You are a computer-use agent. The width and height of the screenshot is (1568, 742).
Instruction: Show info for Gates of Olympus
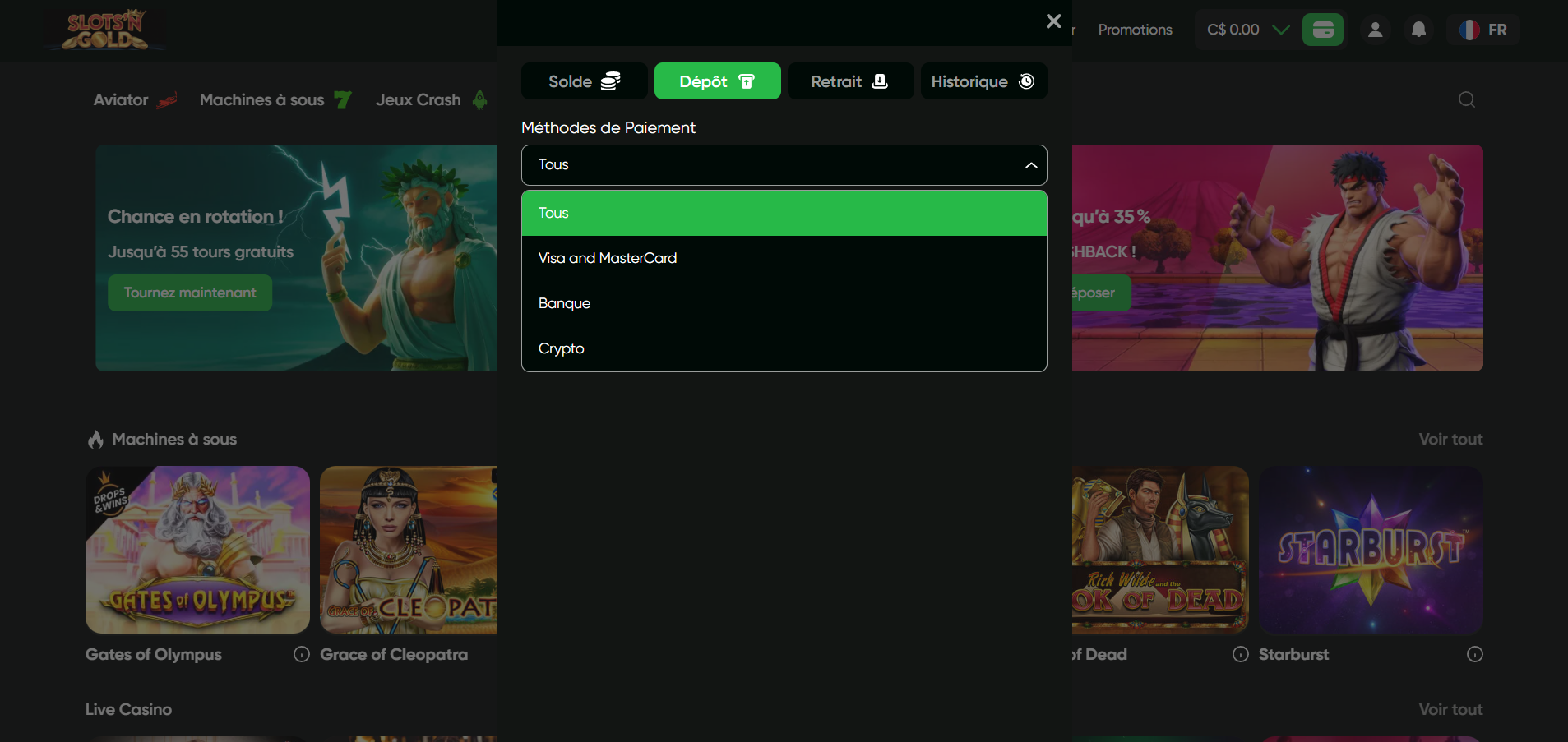(302, 654)
